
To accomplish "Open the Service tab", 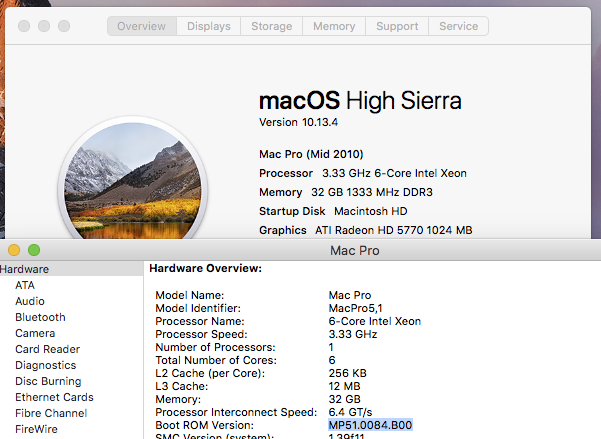I will point(458,26).
